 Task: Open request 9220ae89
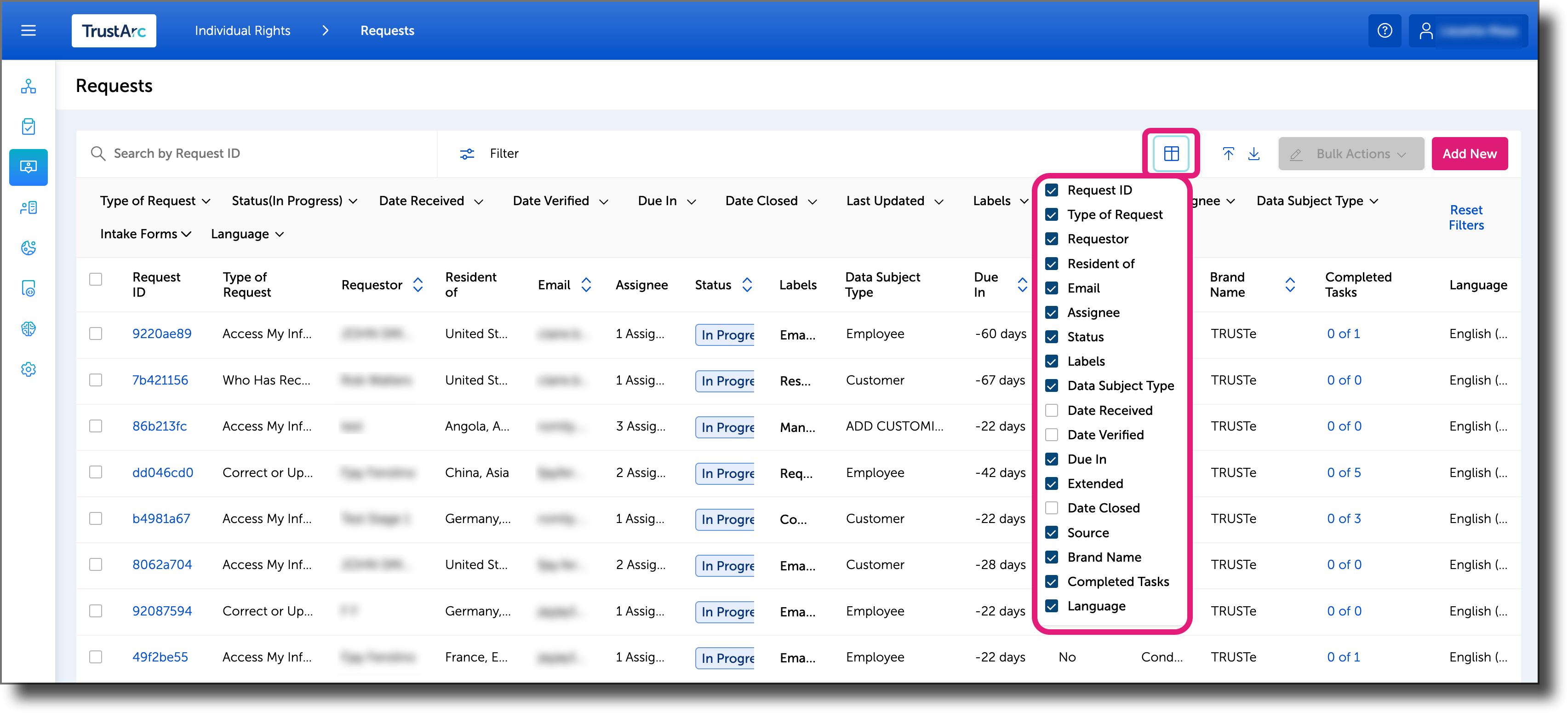[162, 333]
